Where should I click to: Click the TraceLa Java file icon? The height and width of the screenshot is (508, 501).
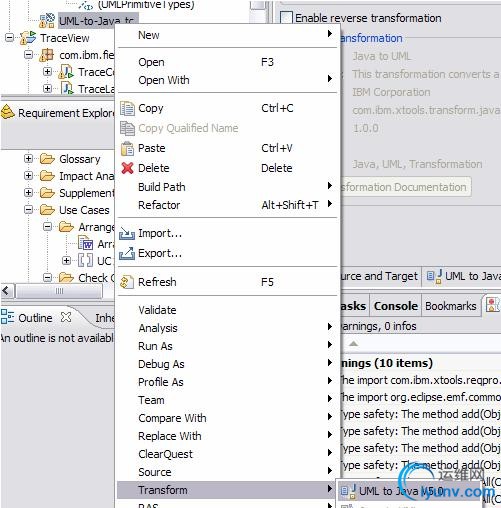[67, 89]
